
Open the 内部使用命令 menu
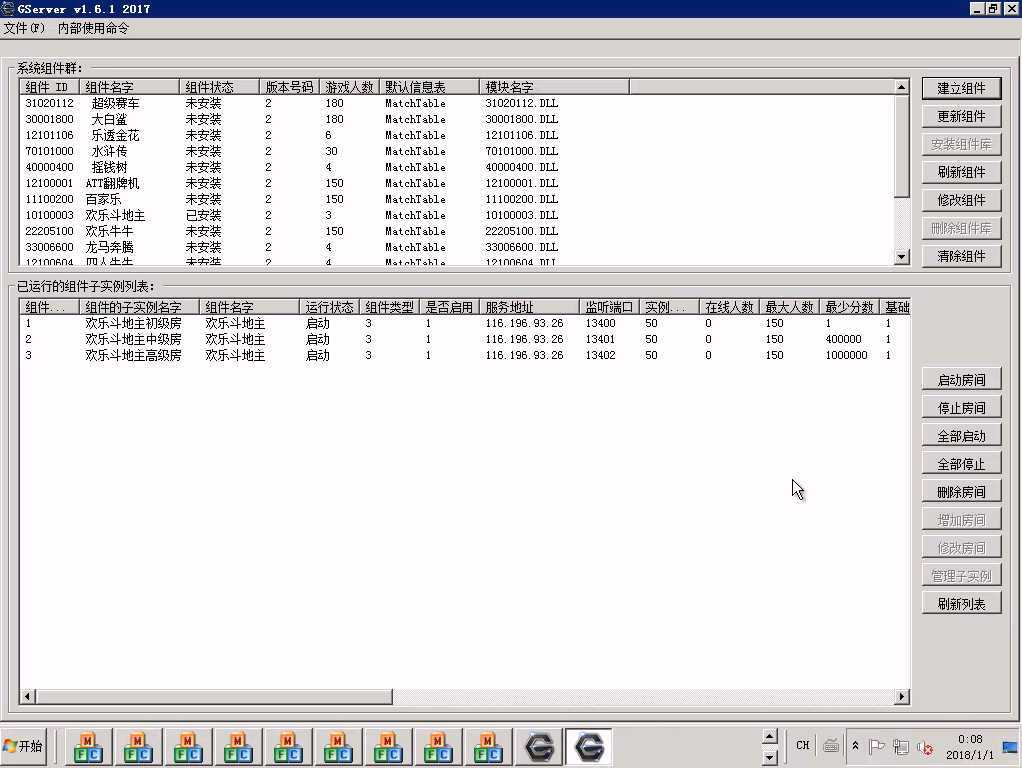(93, 28)
